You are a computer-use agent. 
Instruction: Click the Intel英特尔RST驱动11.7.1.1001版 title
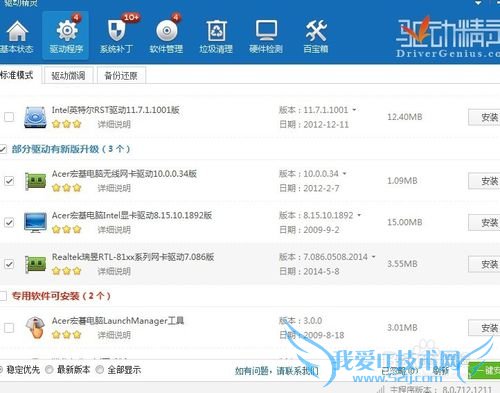point(116,110)
